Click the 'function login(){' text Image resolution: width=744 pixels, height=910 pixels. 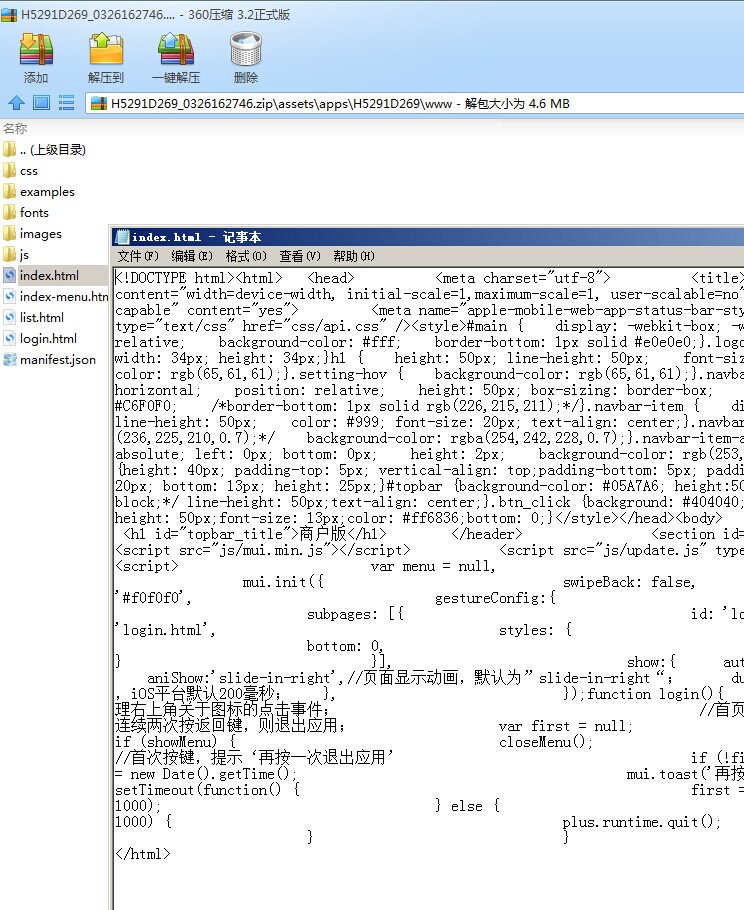click(656, 694)
